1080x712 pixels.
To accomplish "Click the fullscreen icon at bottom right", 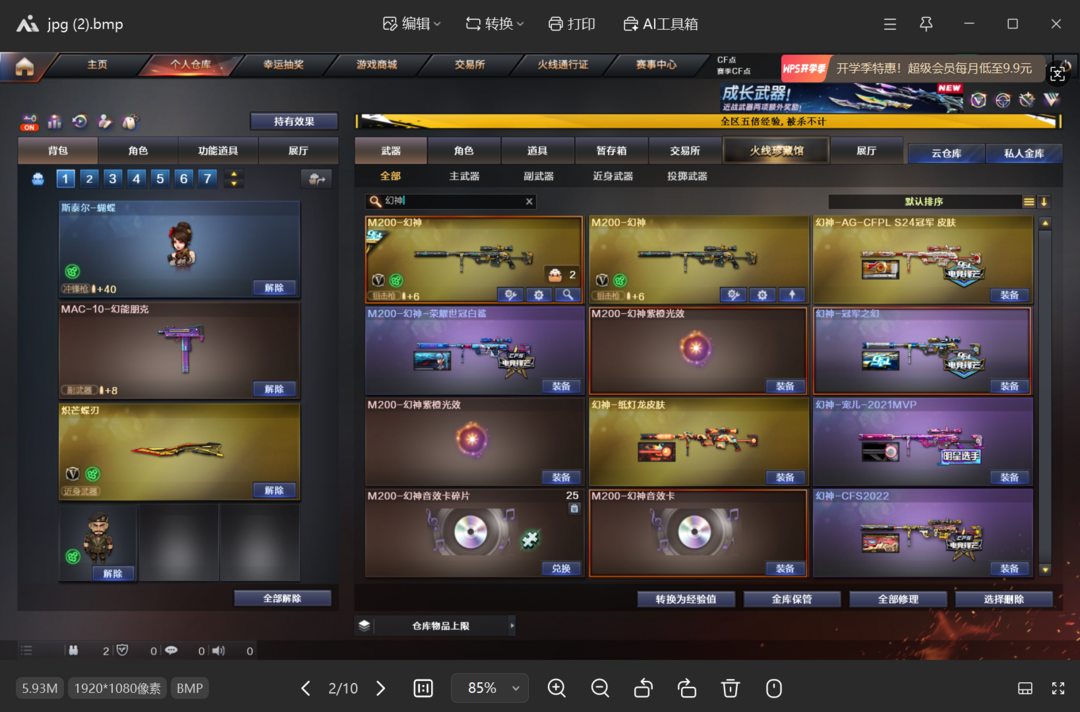I will 1058,688.
